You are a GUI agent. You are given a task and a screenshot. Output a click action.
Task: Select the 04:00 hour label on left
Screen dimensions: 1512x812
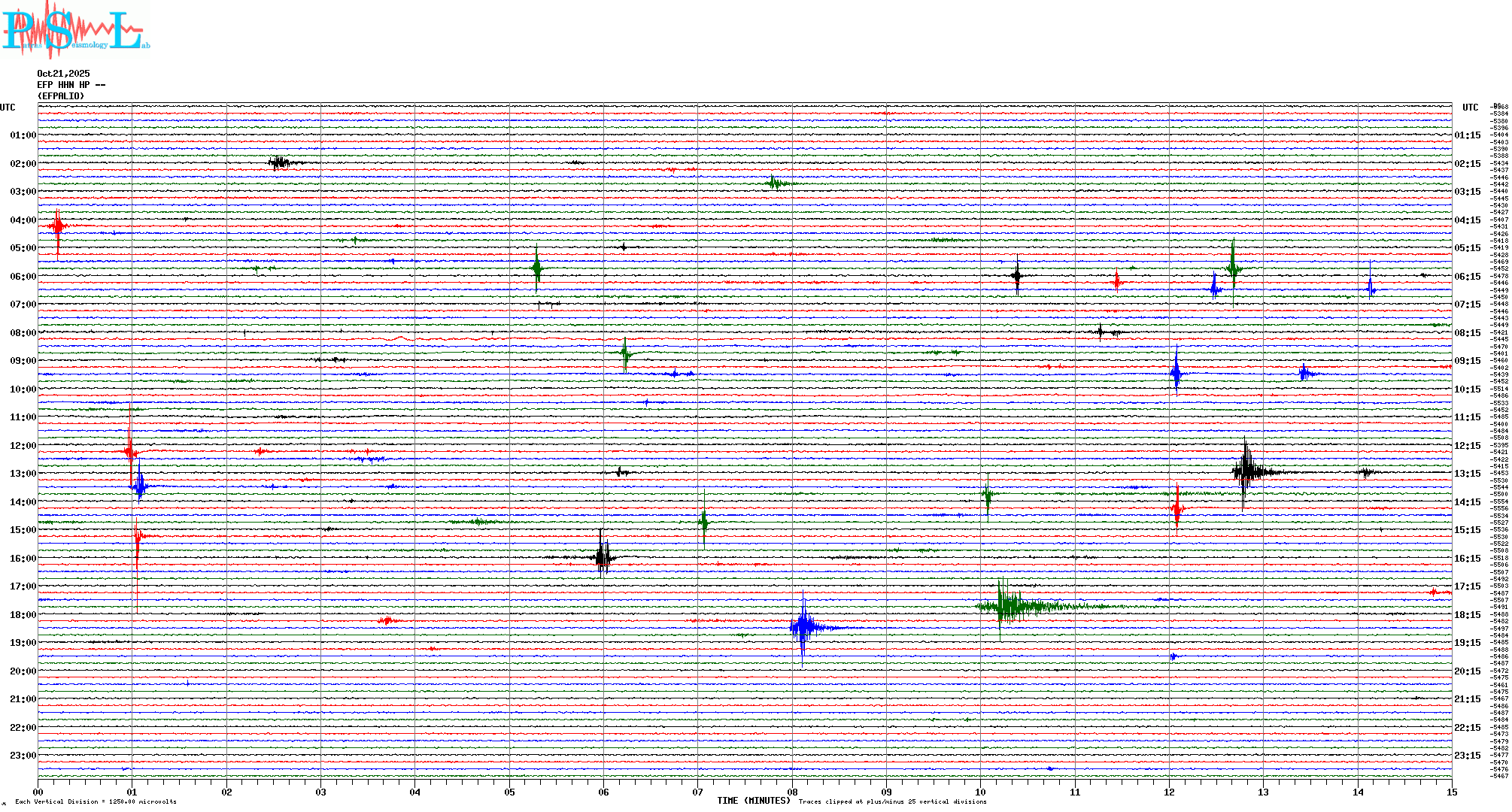23,220
